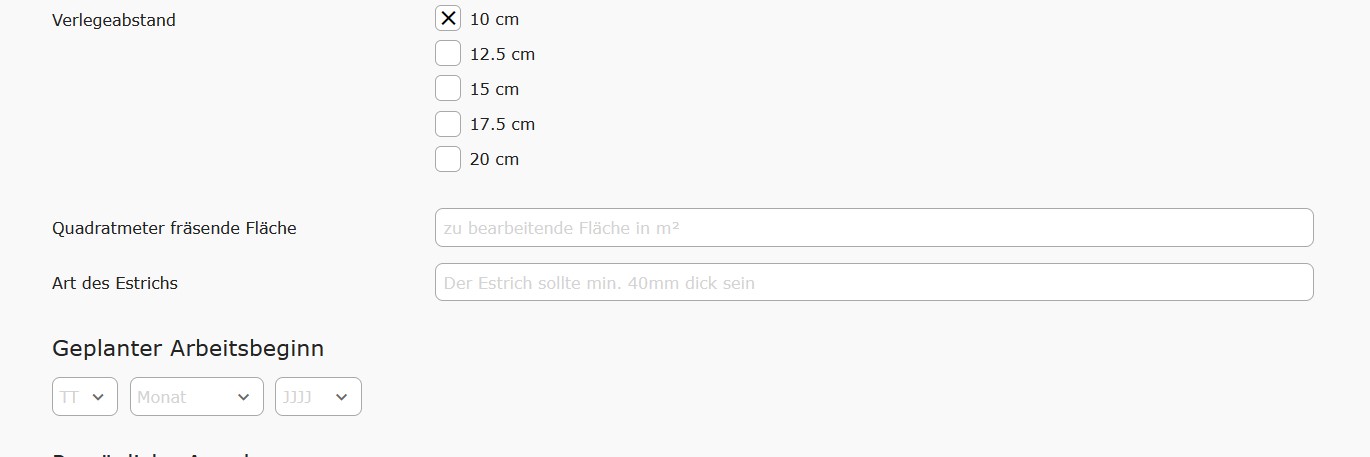Expand the Monat month selector
This screenshot has height=457, width=1370.
pos(196,397)
